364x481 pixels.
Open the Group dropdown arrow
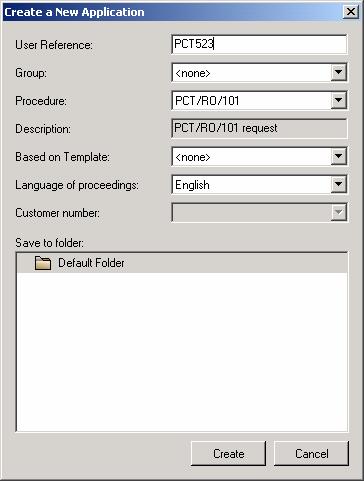[x=338, y=72]
